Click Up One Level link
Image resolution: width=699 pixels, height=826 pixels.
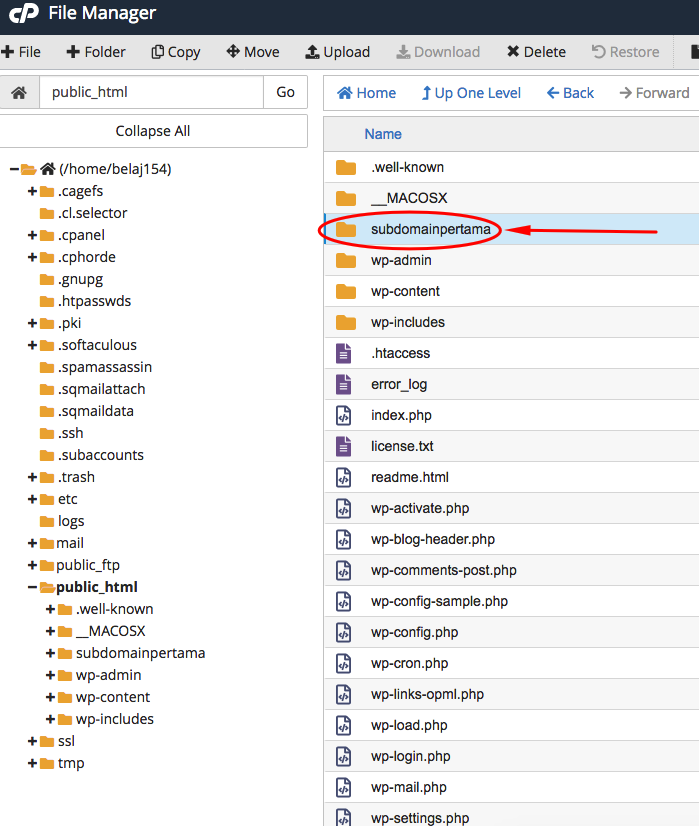[x=471, y=93]
